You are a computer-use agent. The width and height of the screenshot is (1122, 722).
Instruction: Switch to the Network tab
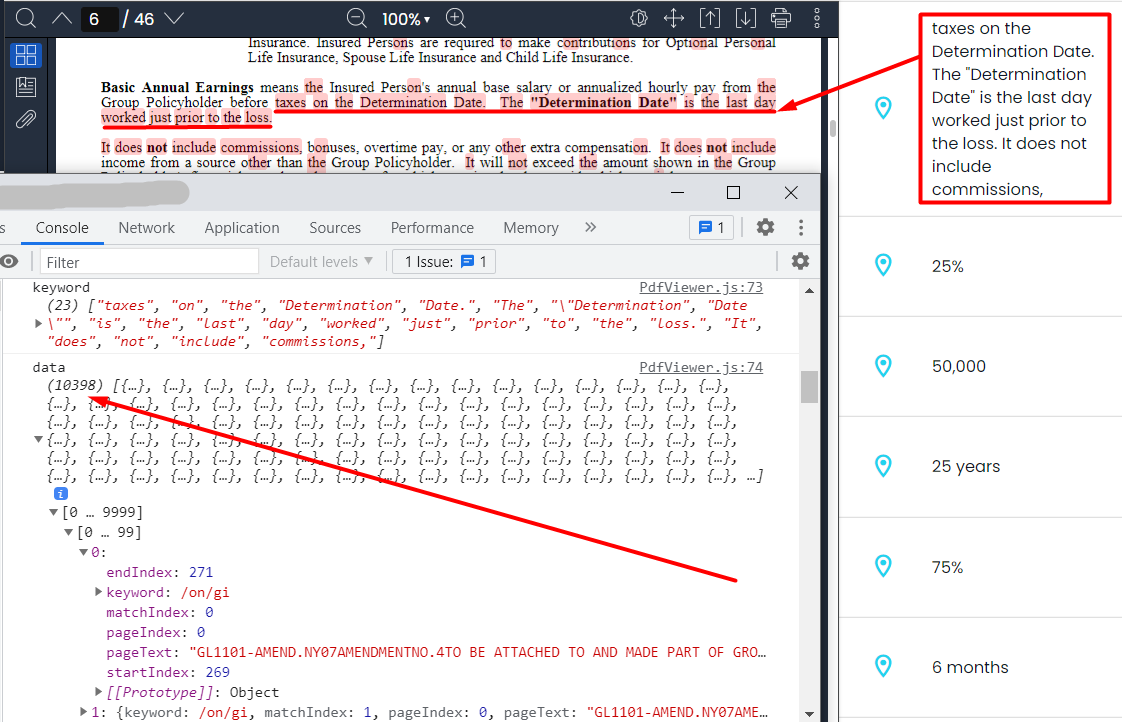146,228
